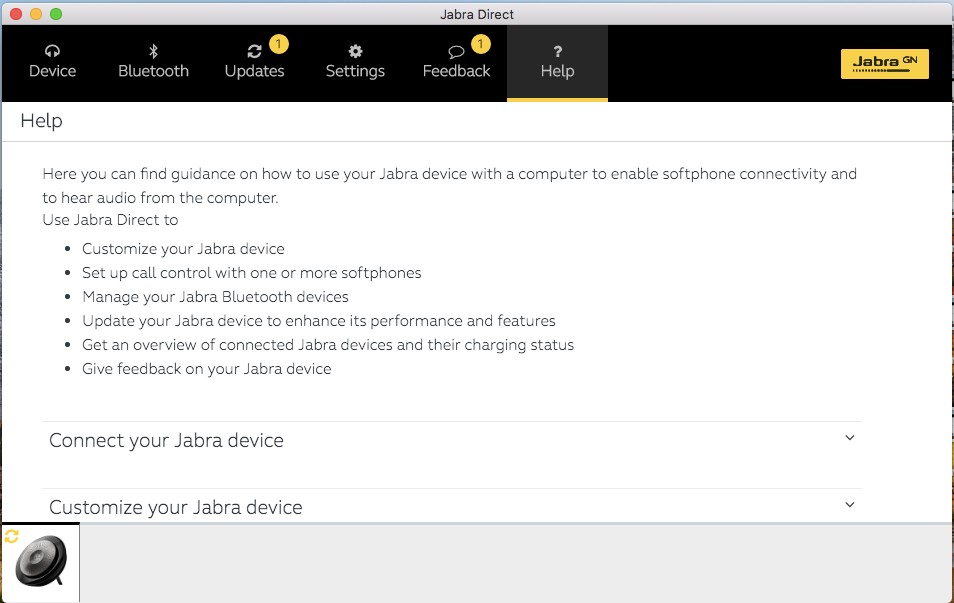Click the Feedback notification badge

point(481,44)
